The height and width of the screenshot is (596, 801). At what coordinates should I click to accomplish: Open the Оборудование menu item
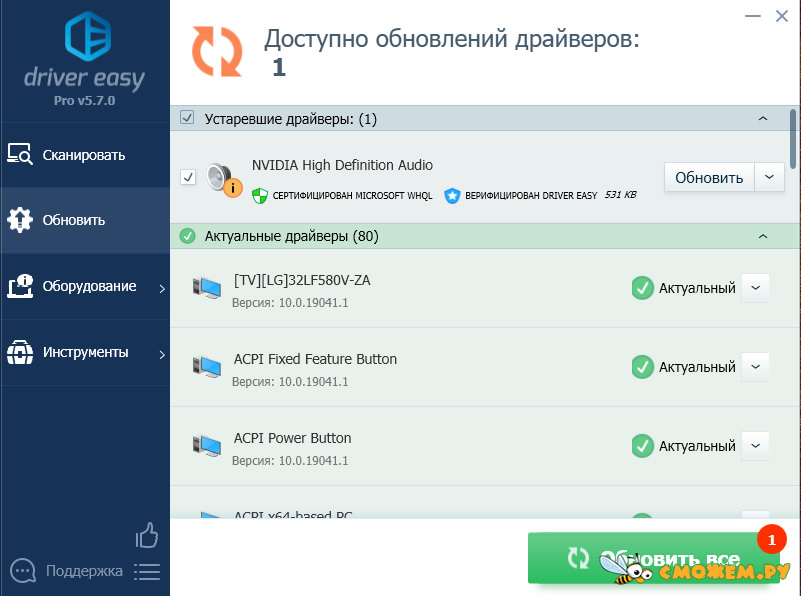click(x=85, y=287)
